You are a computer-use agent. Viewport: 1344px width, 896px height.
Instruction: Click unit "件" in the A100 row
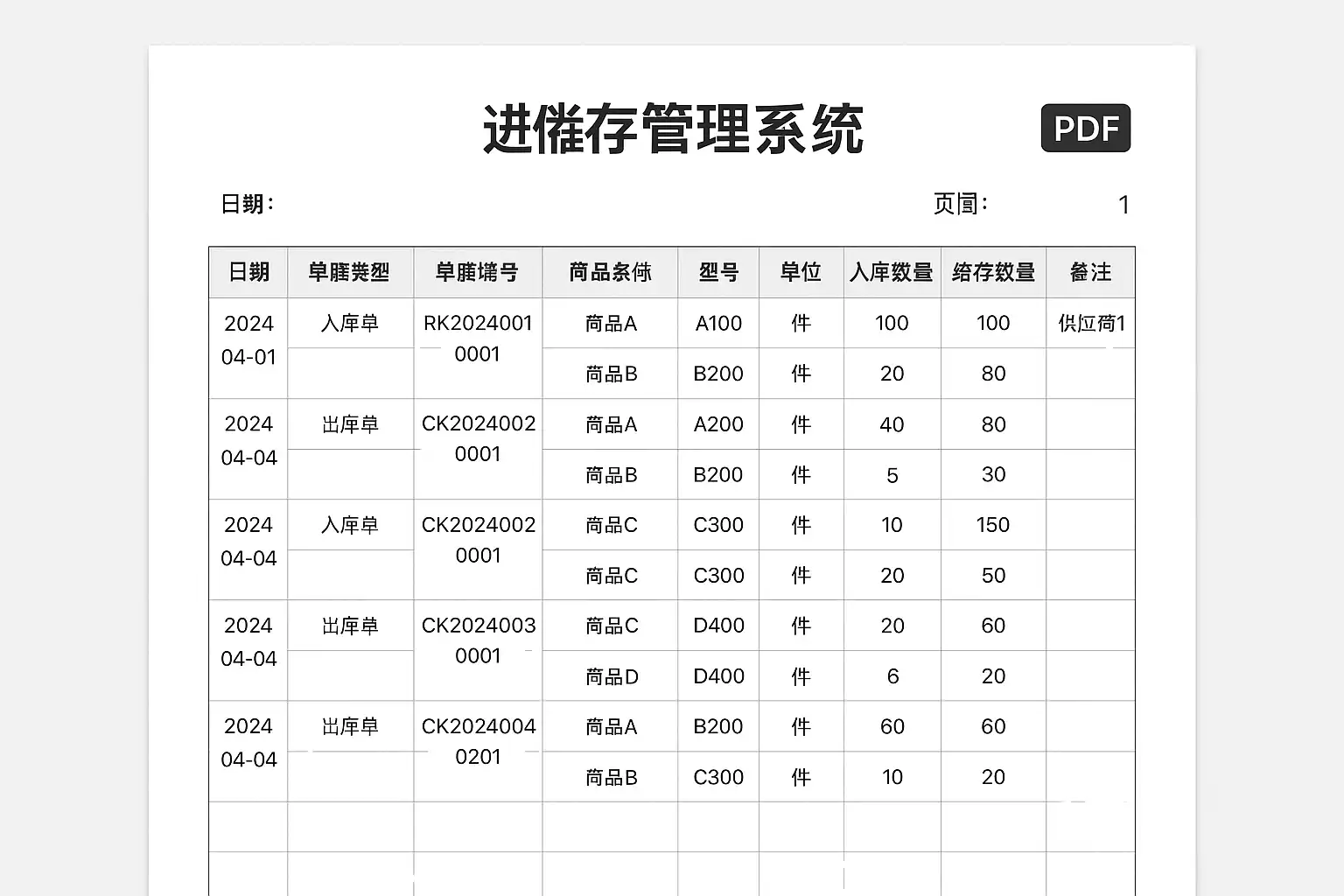click(801, 324)
